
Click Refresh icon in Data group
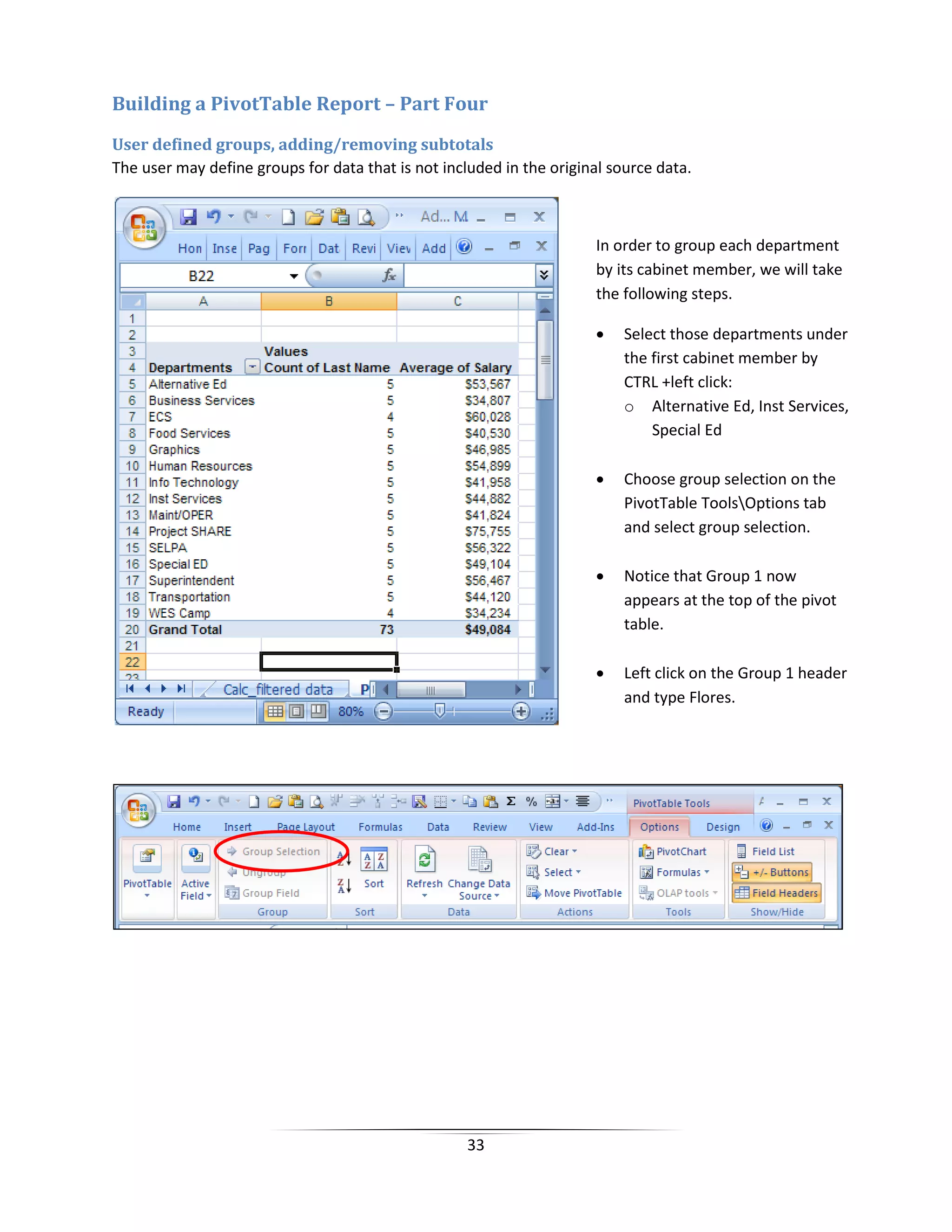(425, 860)
